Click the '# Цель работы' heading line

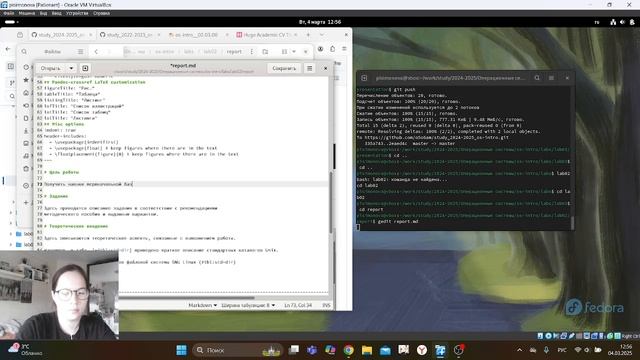[61, 172]
